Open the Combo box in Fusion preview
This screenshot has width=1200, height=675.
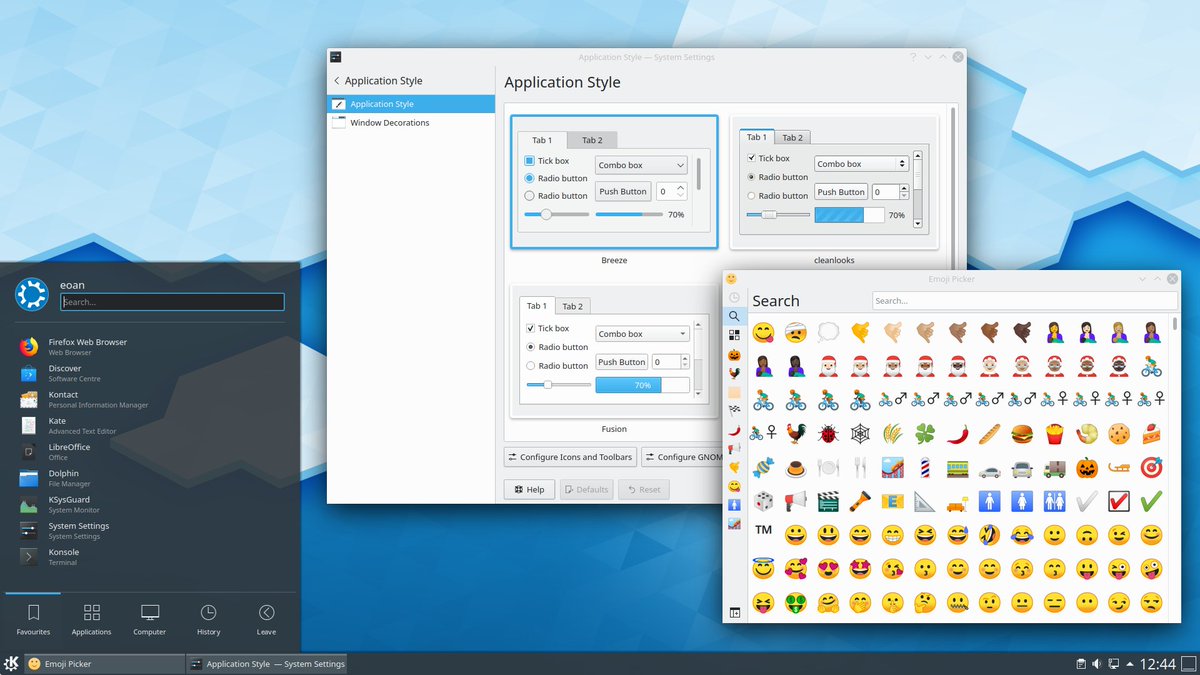pos(642,333)
